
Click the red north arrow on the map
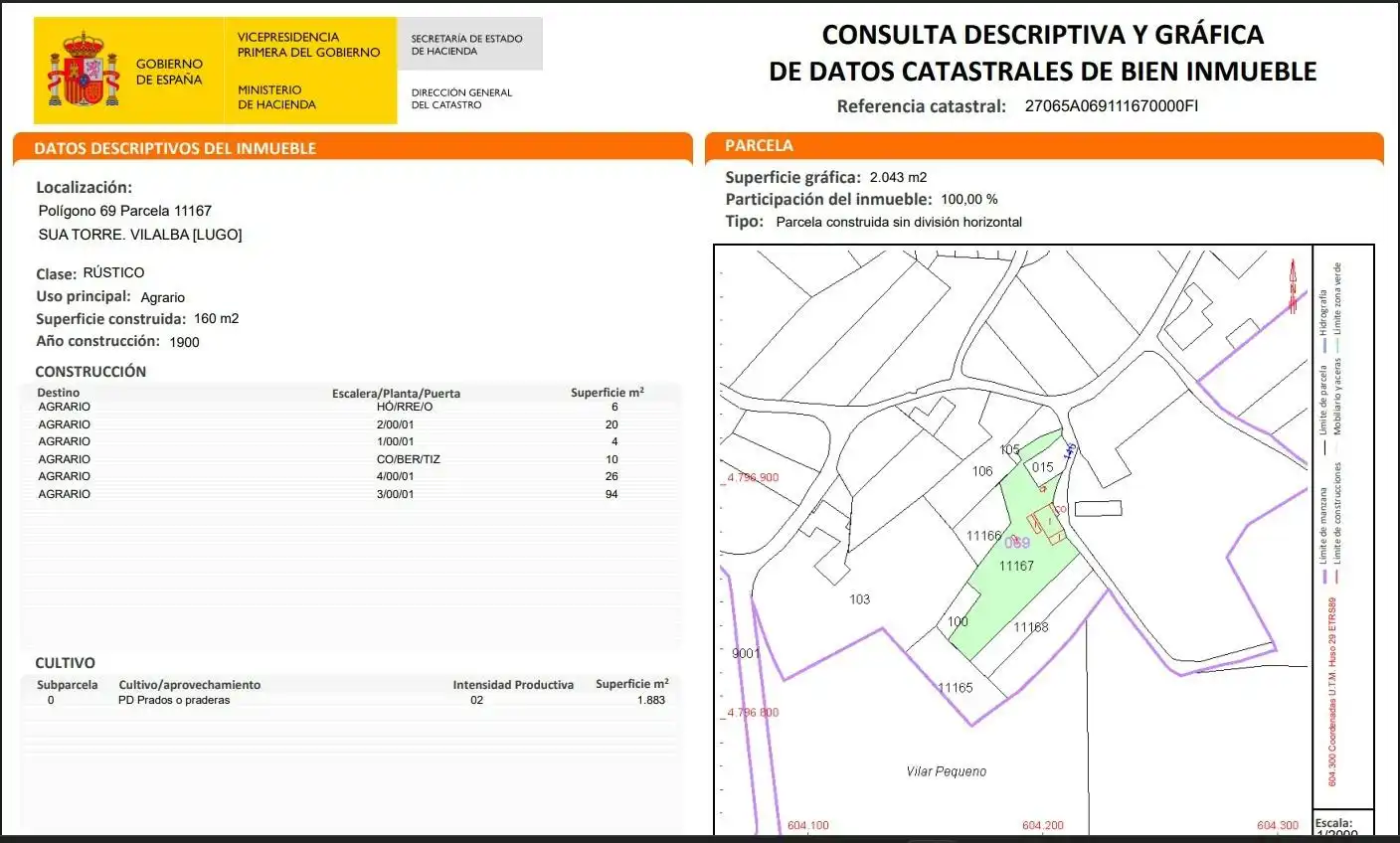[1293, 285]
